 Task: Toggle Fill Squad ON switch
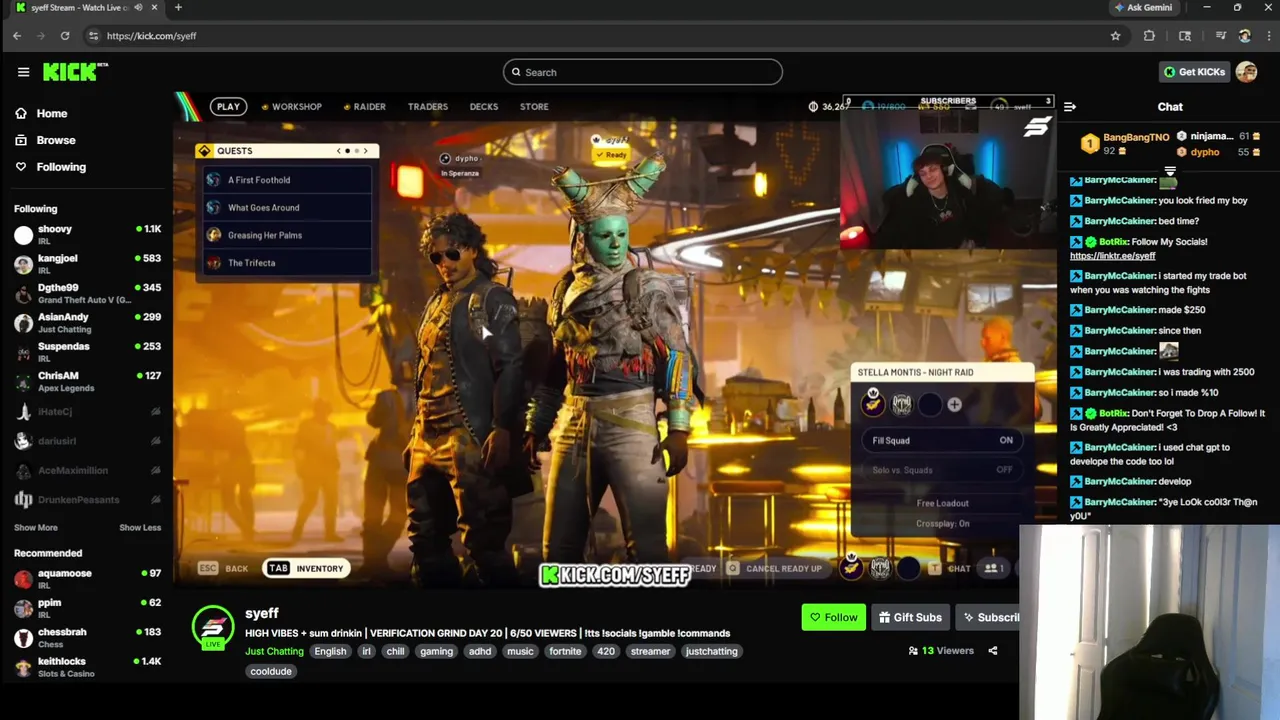click(x=942, y=440)
